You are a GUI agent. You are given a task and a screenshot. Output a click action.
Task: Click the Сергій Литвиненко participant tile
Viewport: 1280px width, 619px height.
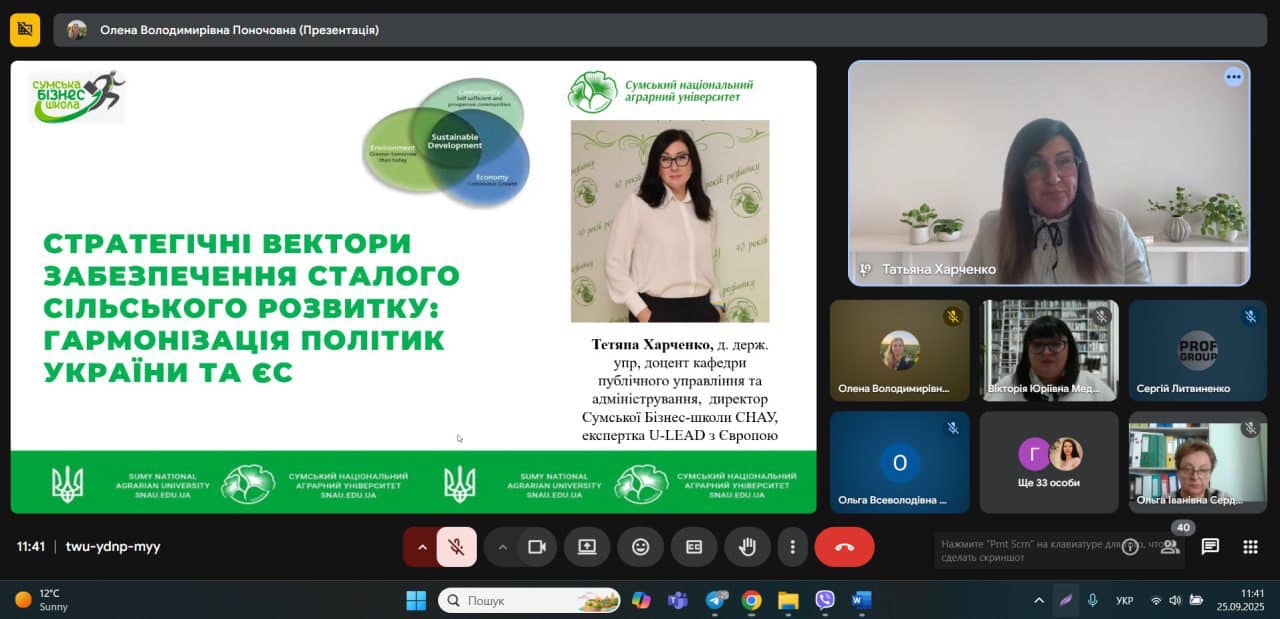coord(1197,351)
